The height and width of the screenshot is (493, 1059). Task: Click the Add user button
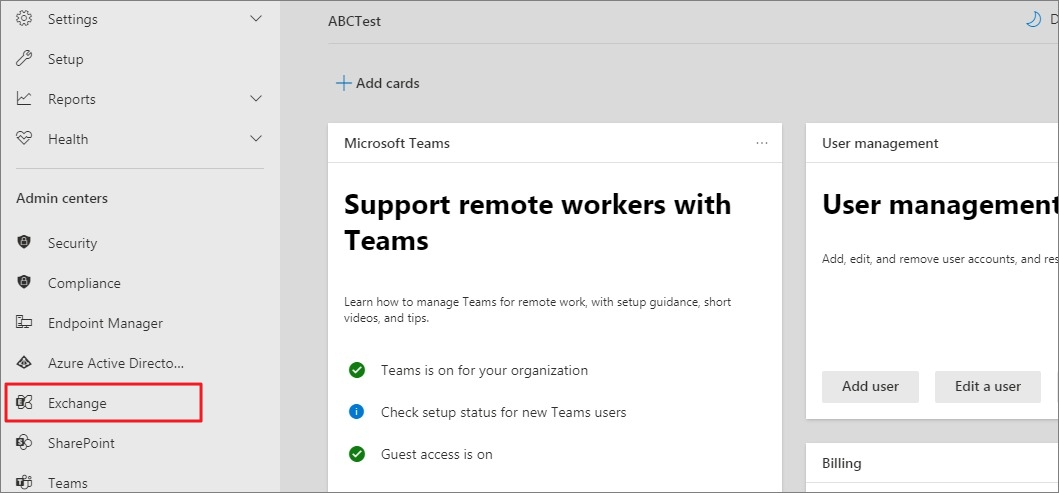[x=870, y=387]
